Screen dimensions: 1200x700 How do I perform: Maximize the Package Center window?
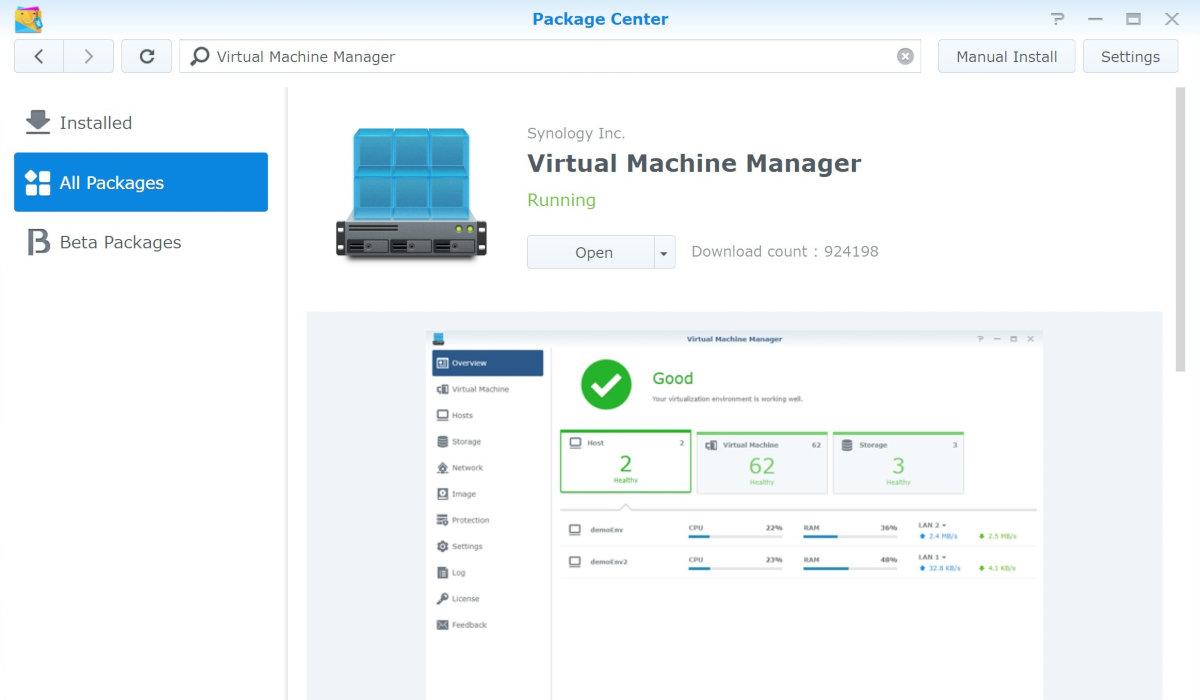click(1133, 19)
